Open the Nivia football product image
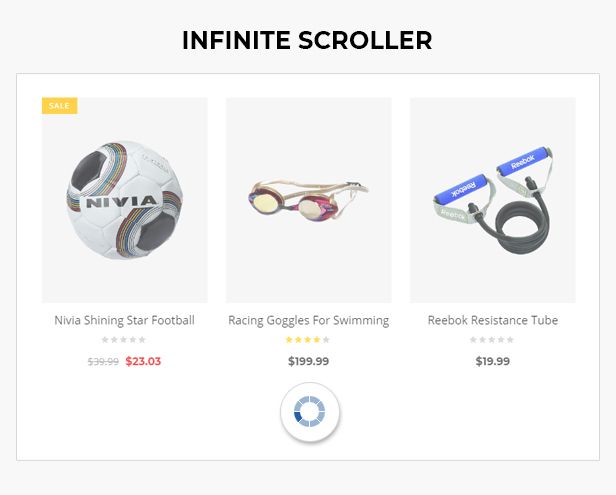The width and height of the screenshot is (616, 495). point(125,200)
